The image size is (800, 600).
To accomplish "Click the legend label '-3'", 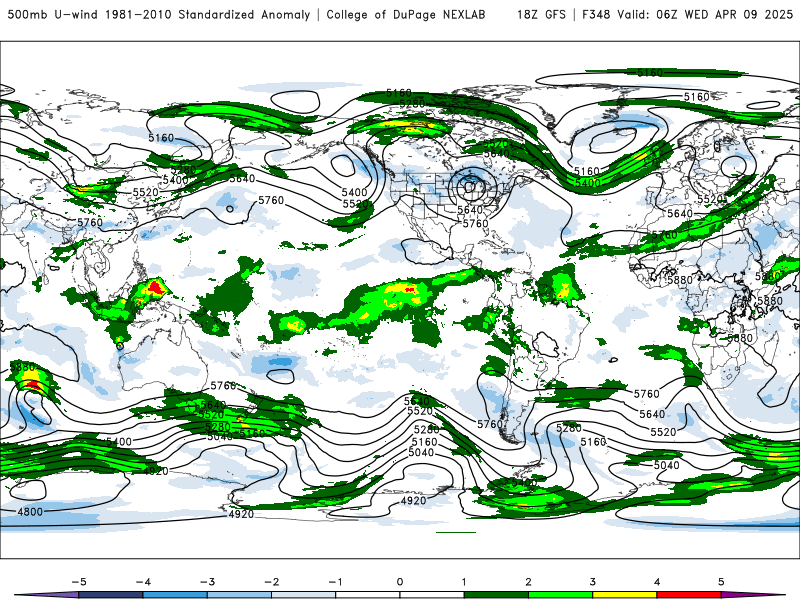I will click(x=207, y=582).
